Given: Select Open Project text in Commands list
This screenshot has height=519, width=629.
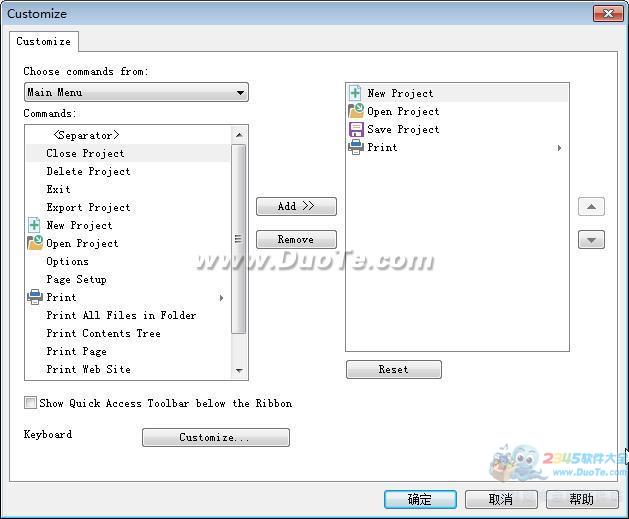Looking at the screenshot, I should click(82, 243).
